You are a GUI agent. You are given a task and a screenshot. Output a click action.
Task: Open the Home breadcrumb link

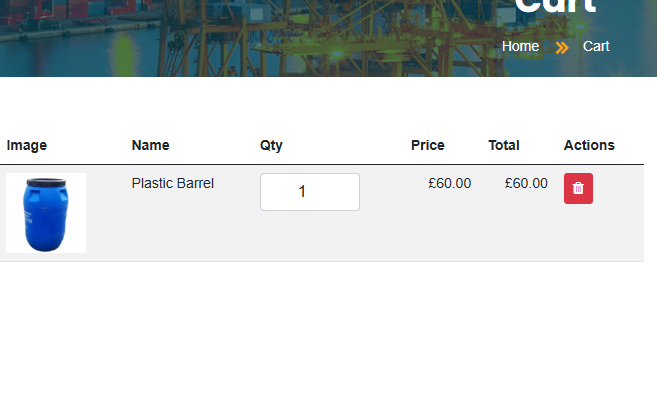[520, 47]
